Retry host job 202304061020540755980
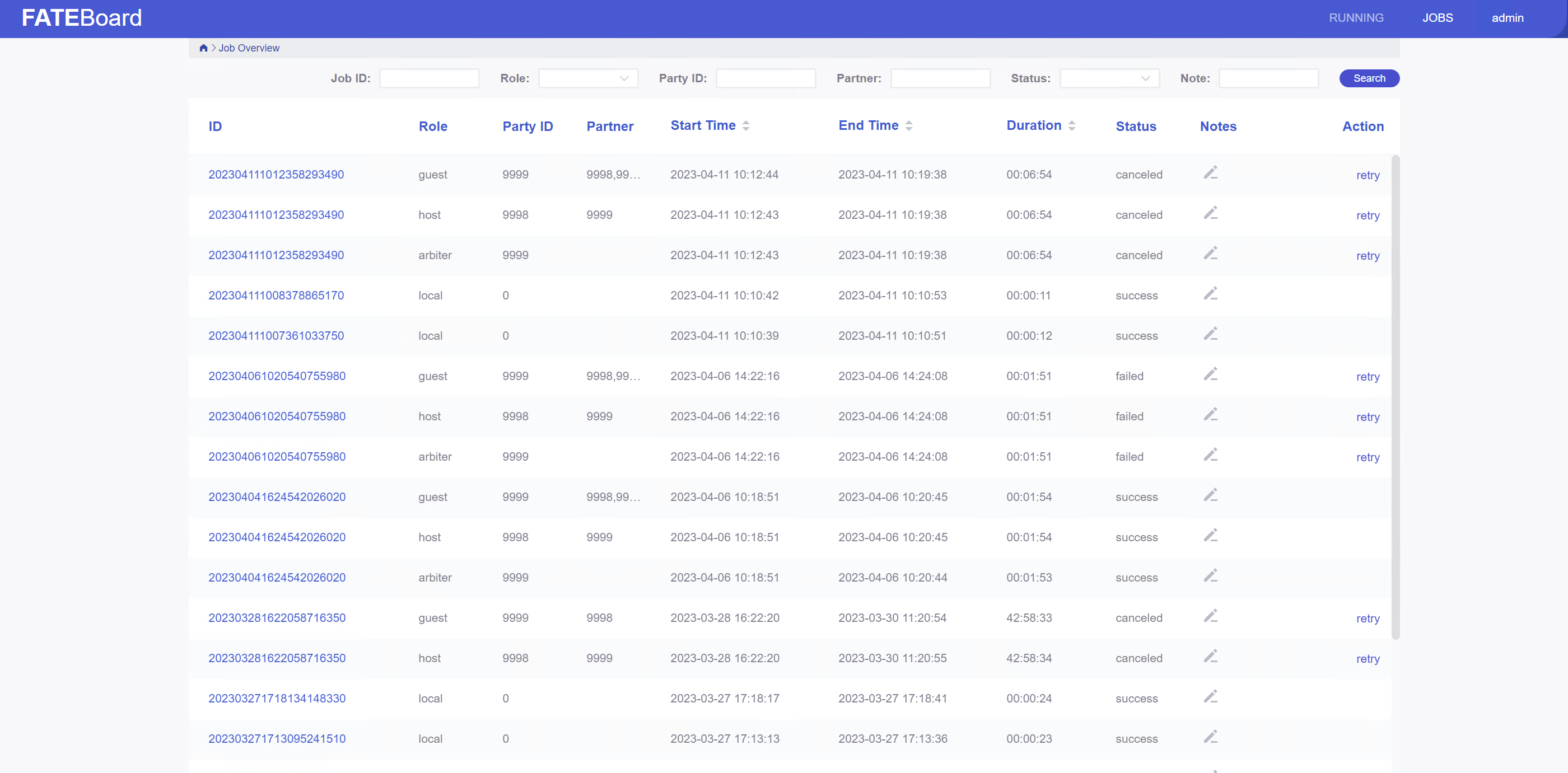Screen dimensions: 1568x773 [x=1367, y=416]
